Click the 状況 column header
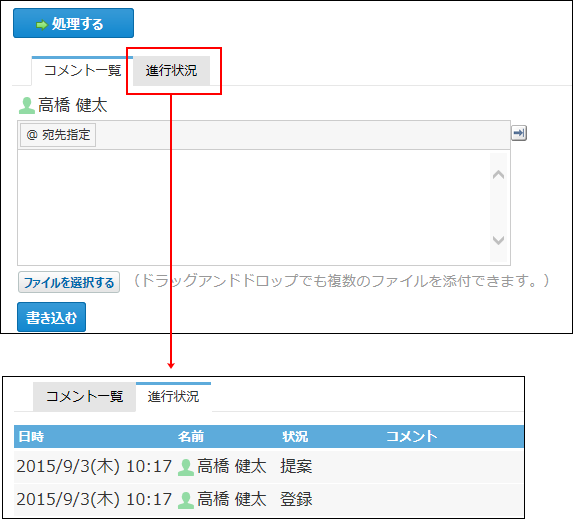Image resolution: width=573 pixels, height=519 pixels. click(x=295, y=436)
